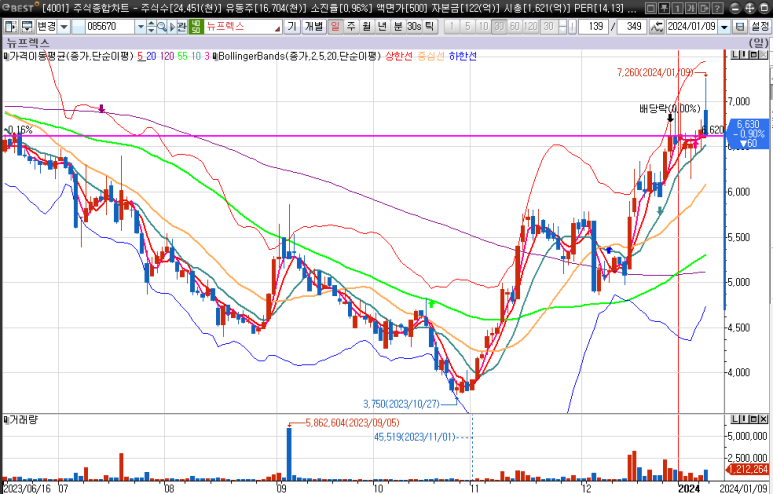Select the 30s seconds period tab

point(415,27)
